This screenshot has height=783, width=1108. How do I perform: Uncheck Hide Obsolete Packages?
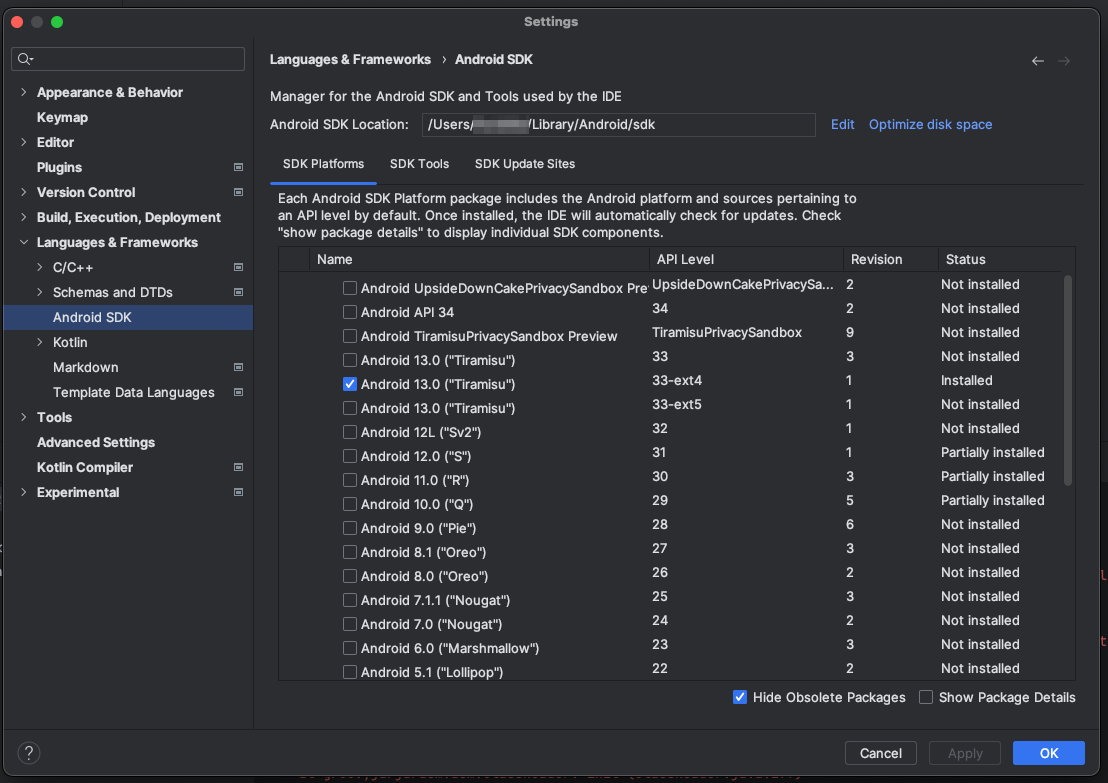tap(740, 697)
